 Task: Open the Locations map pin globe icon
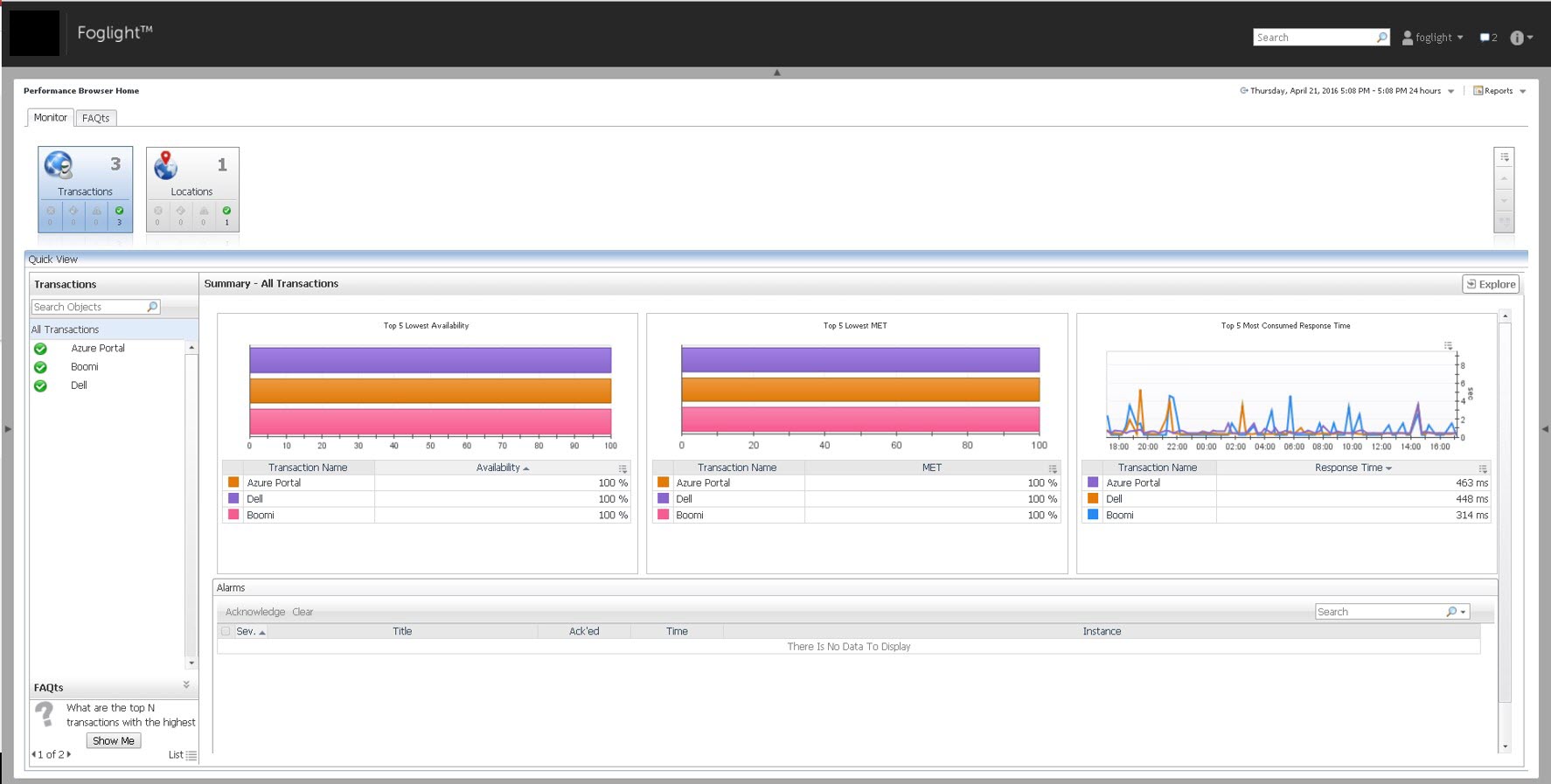tap(165, 164)
